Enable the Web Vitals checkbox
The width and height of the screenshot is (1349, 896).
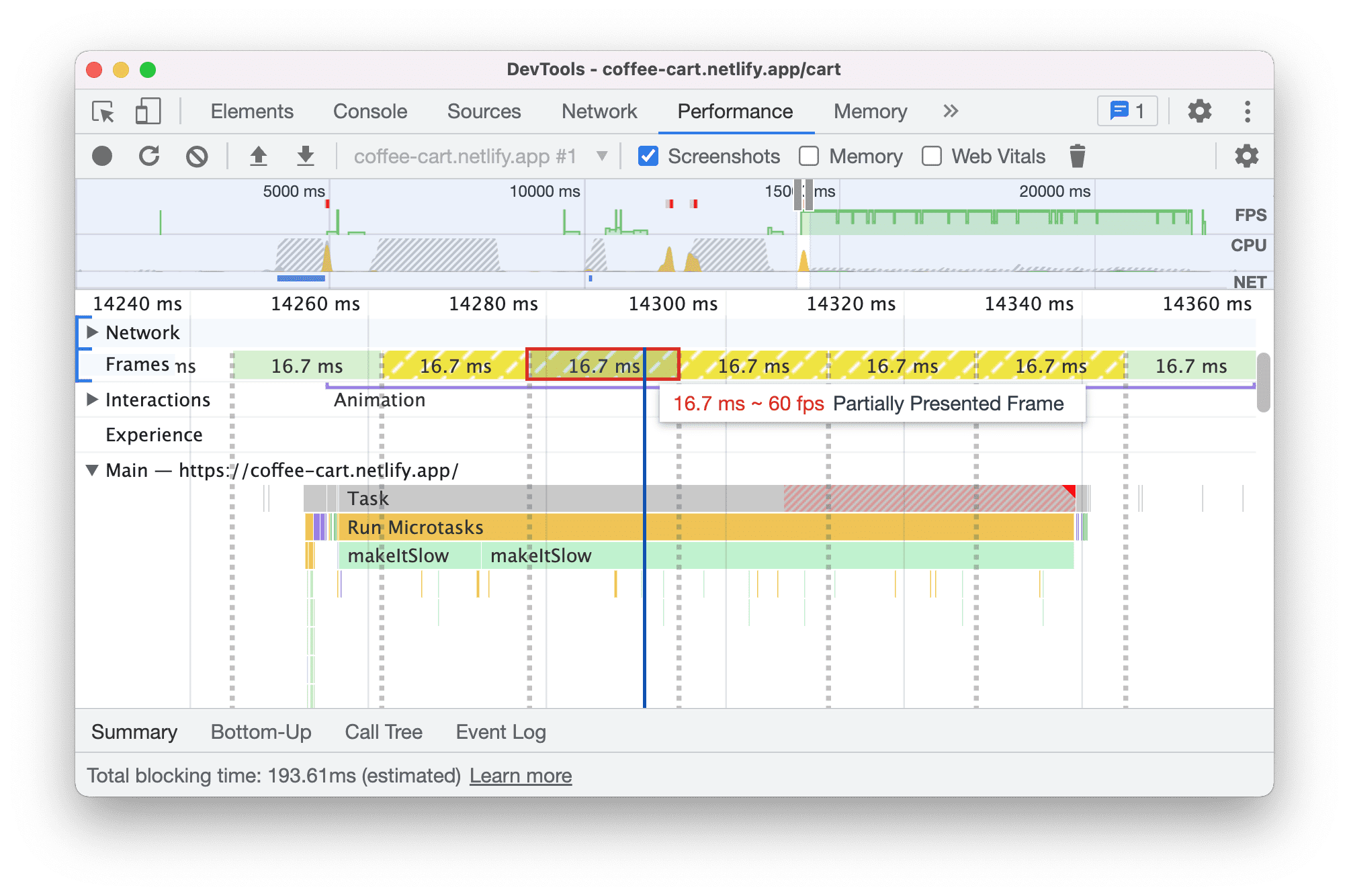click(x=929, y=156)
